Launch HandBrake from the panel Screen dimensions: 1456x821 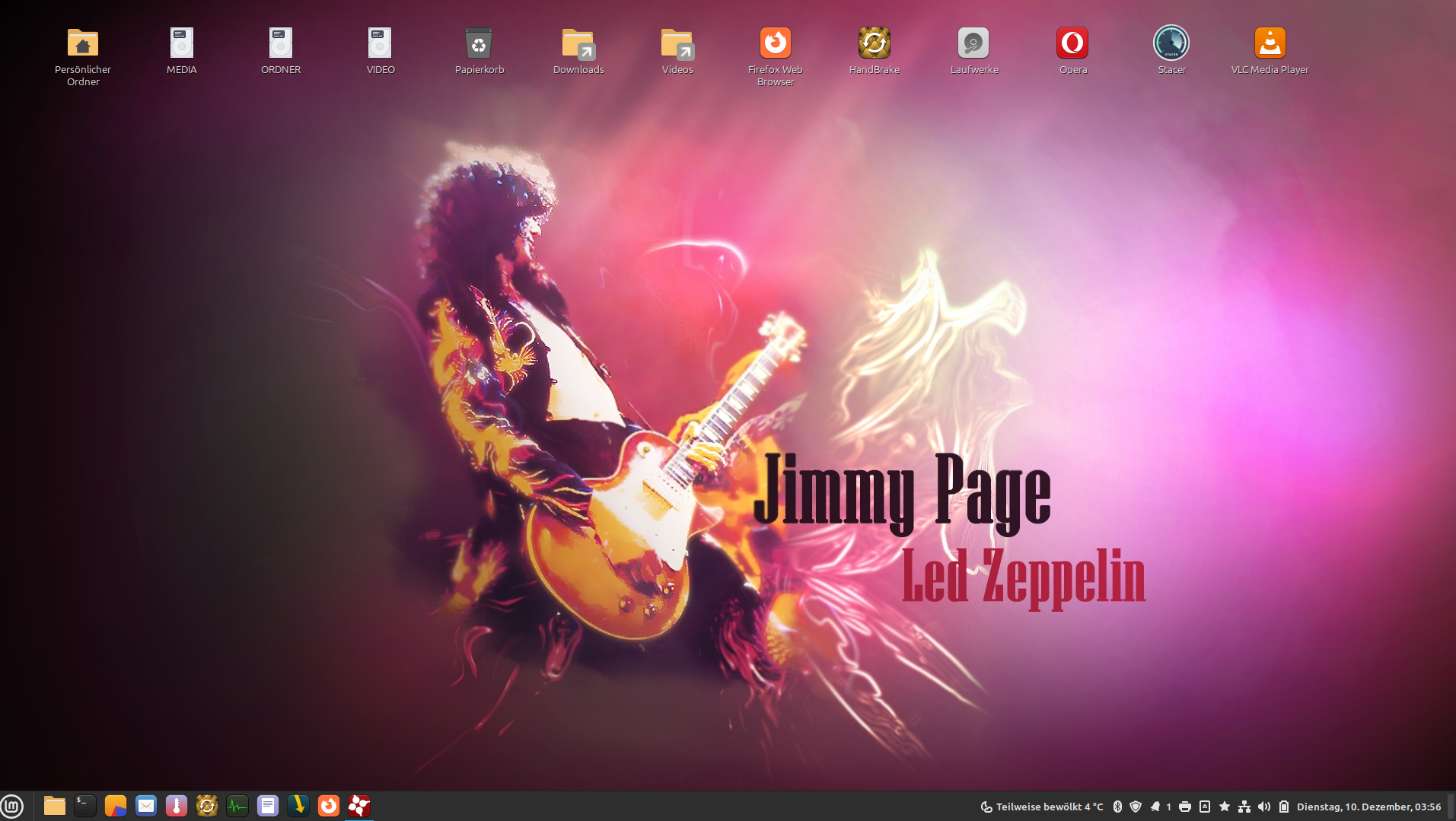pyautogui.click(x=207, y=806)
